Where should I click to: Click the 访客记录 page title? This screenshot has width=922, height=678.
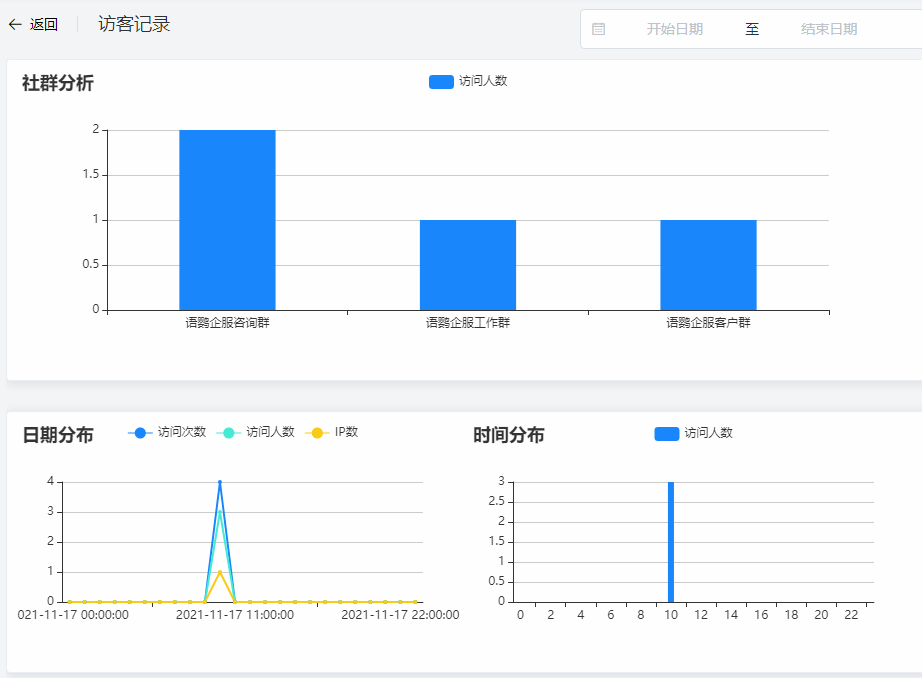(x=134, y=25)
